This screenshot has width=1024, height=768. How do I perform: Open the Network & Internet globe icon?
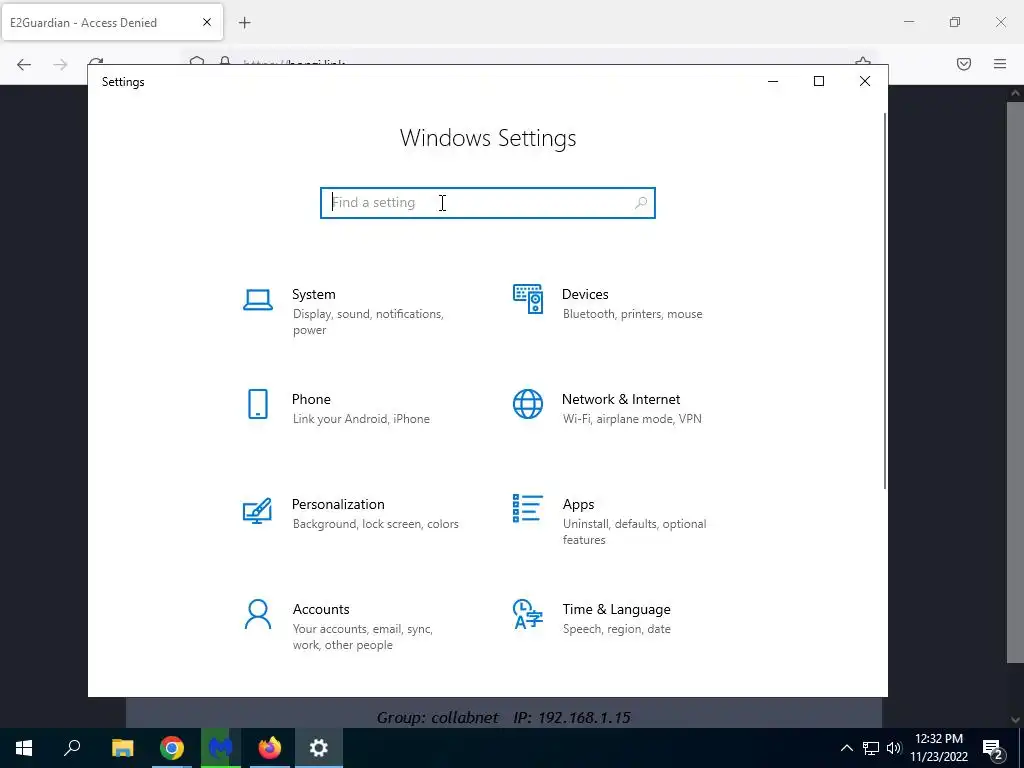tap(528, 404)
